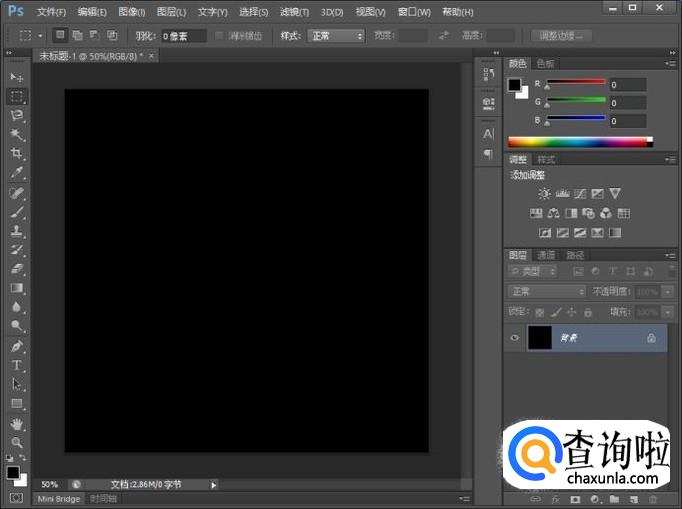Image resolution: width=682 pixels, height=509 pixels.
Task: Select the Horizontal Type tool
Action: 16,365
